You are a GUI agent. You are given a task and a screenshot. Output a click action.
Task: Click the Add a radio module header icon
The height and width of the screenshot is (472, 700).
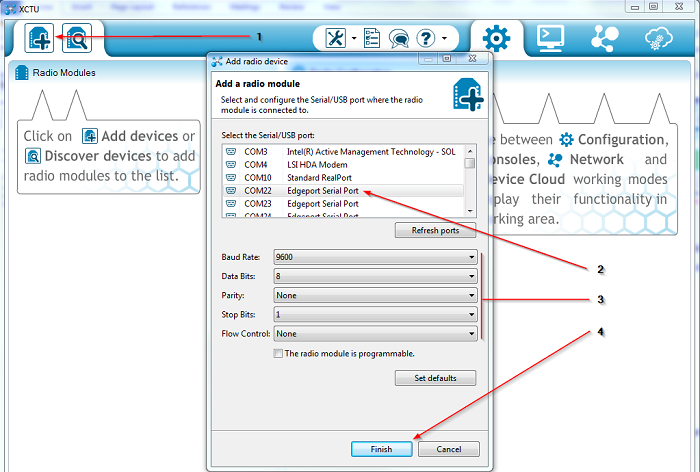[x=468, y=94]
